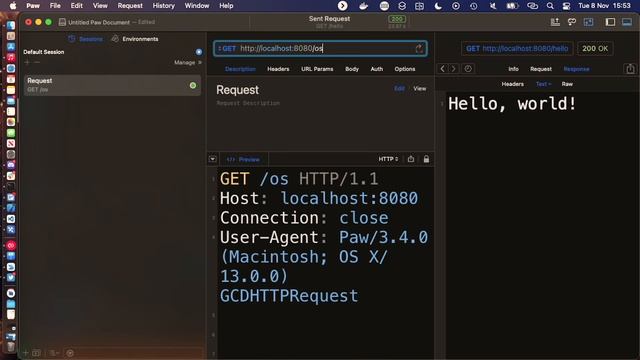The image size is (640, 360).
Task: Open the File menu
Action: click(x=55, y=6)
